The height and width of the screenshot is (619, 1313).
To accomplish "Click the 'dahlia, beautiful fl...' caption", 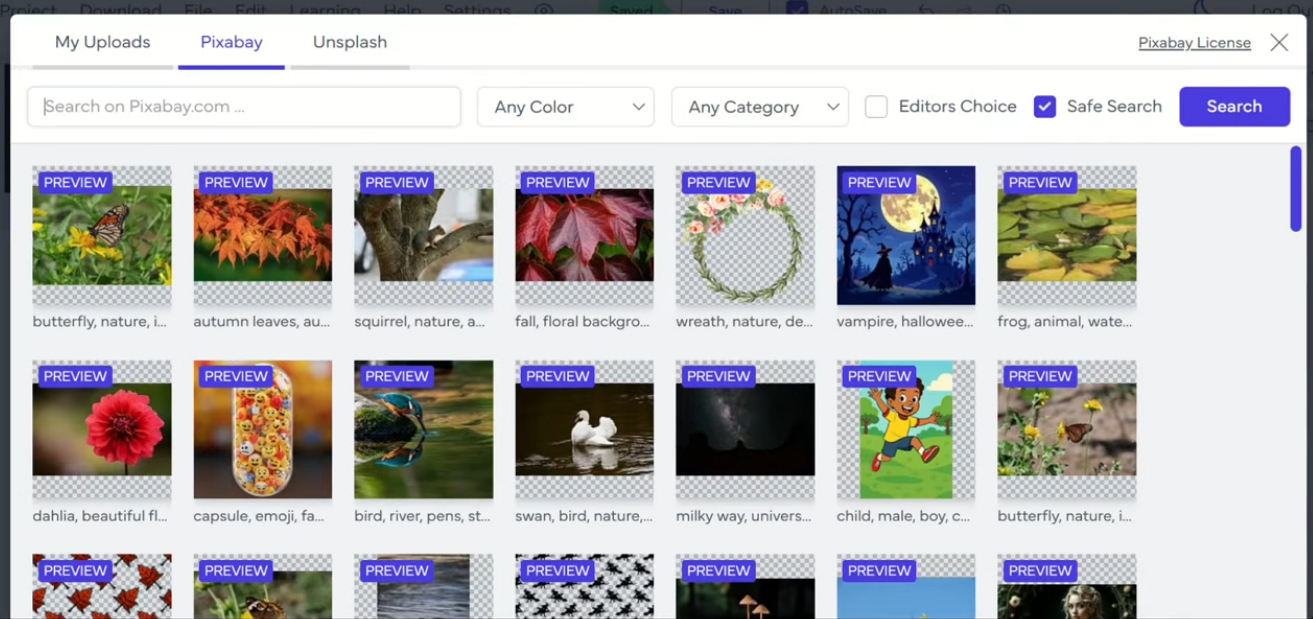I will coord(100,516).
